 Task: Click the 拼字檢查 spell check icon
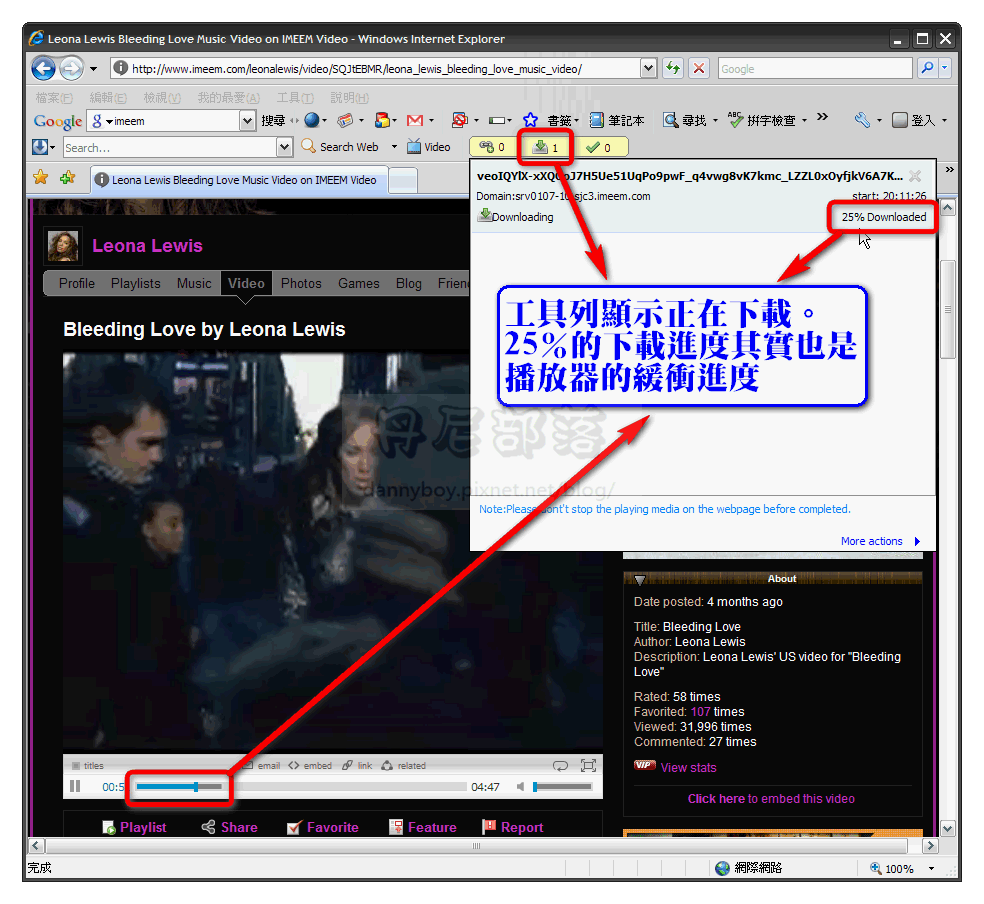click(735, 119)
